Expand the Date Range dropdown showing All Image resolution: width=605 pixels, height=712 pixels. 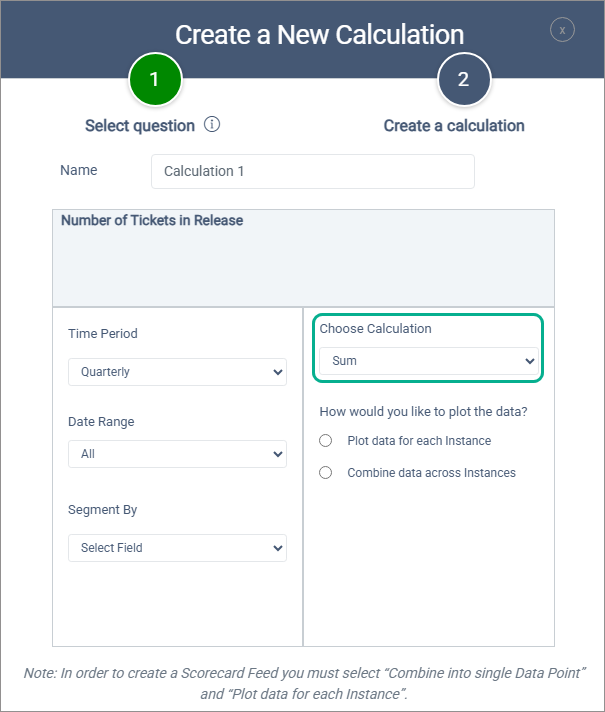coord(177,454)
